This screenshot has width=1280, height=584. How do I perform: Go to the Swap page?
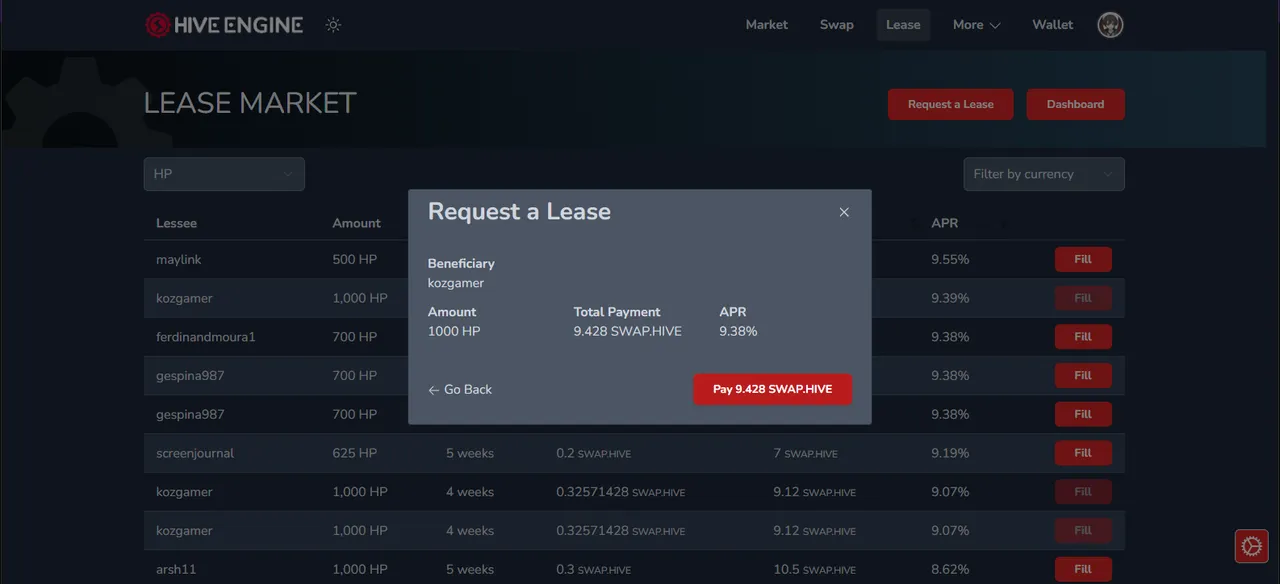pos(837,25)
